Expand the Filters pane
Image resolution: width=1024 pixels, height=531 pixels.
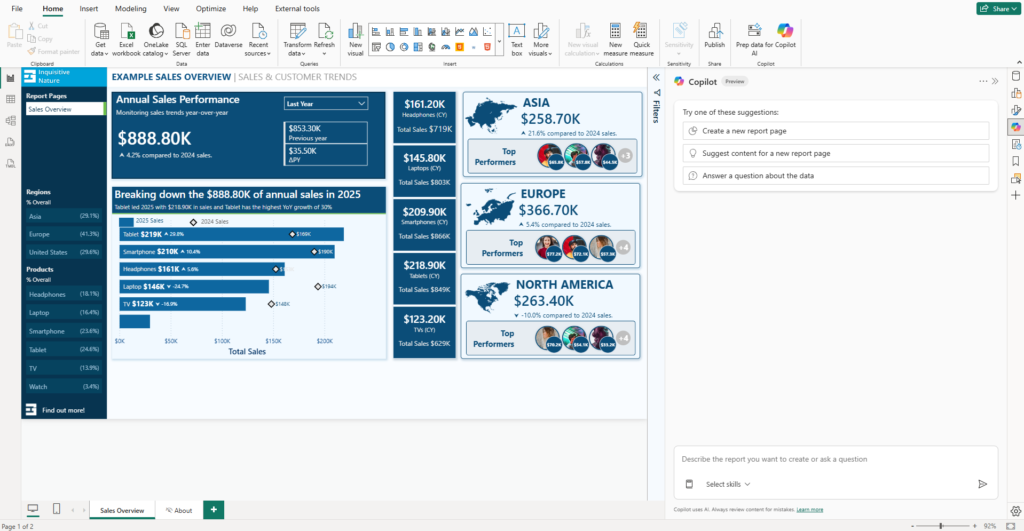pyautogui.click(x=656, y=78)
